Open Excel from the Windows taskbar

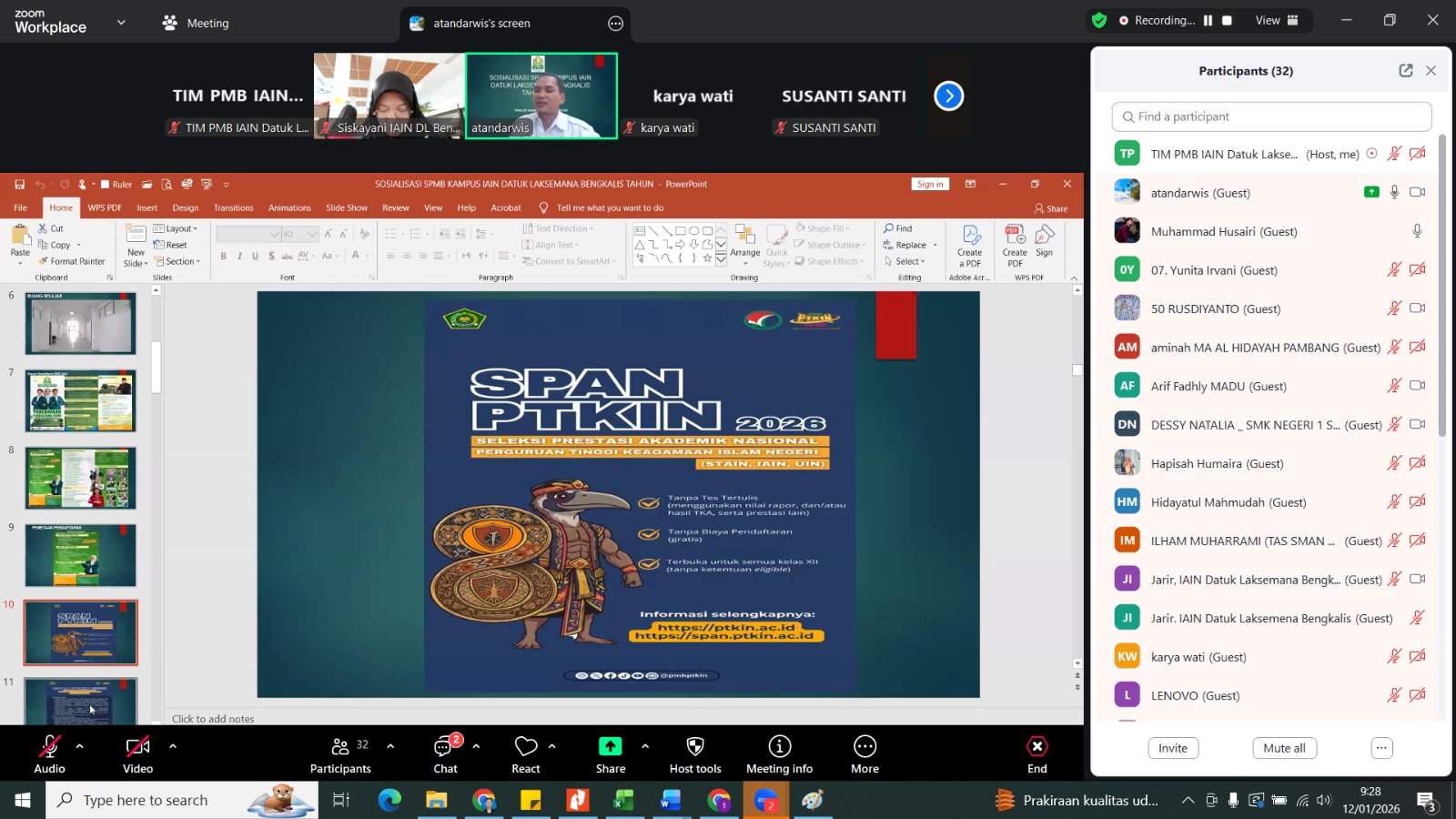click(x=623, y=801)
